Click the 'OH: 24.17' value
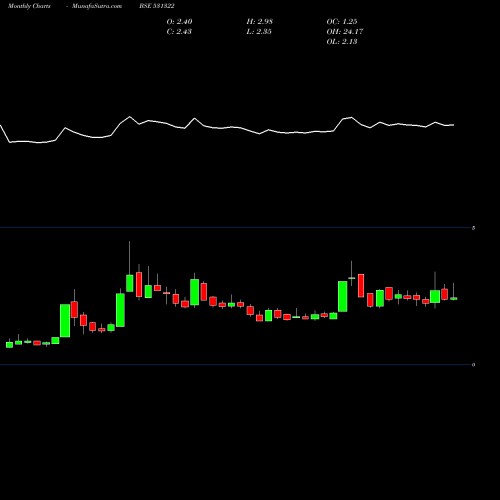 (x=345, y=31)
